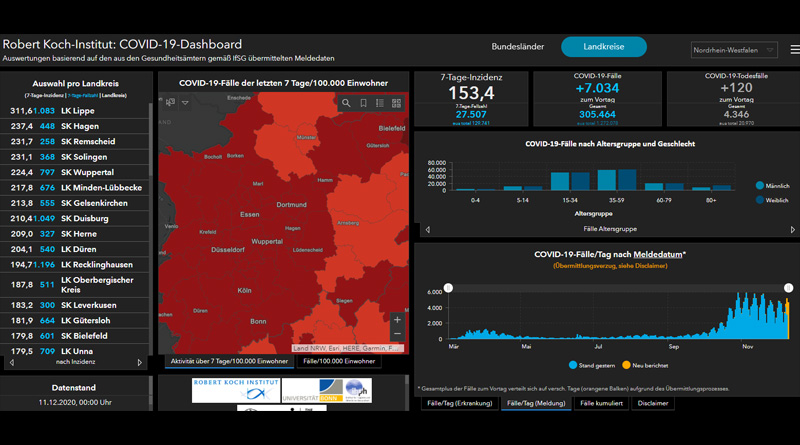Open the hamburger menu at top right
The width and height of the screenshot is (800, 445).
tap(795, 50)
